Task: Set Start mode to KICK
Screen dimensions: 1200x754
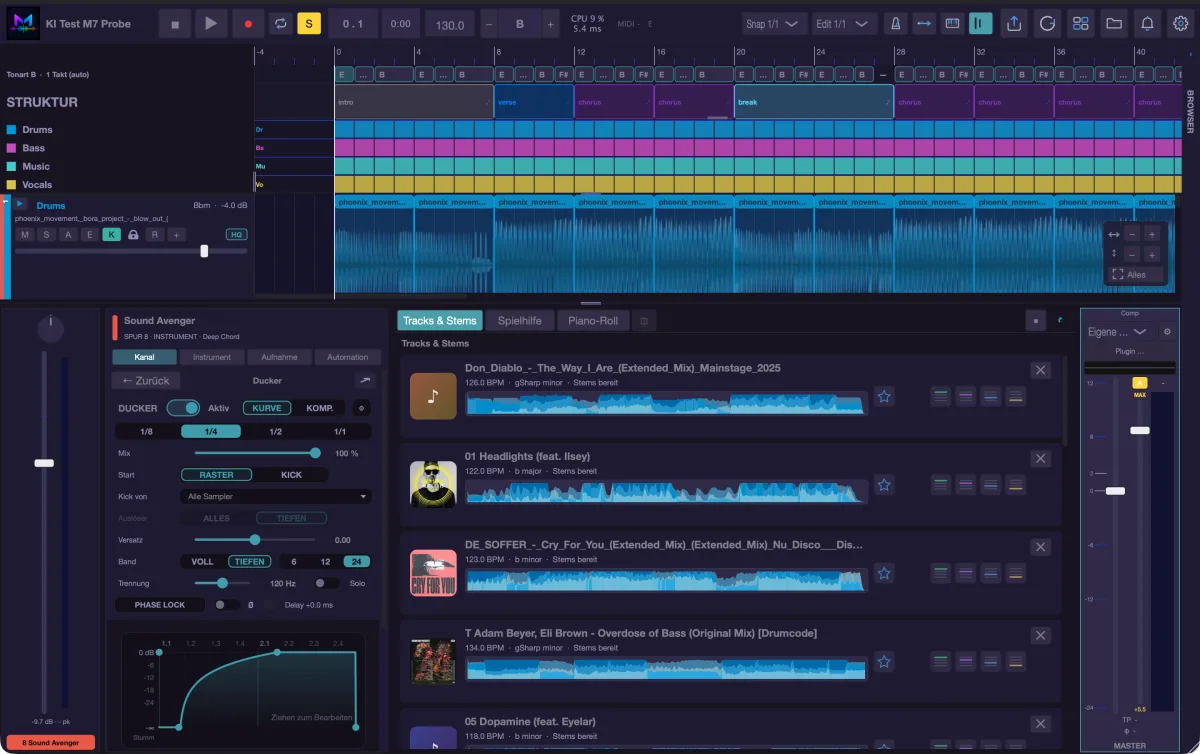Action: pyautogui.click(x=291, y=475)
